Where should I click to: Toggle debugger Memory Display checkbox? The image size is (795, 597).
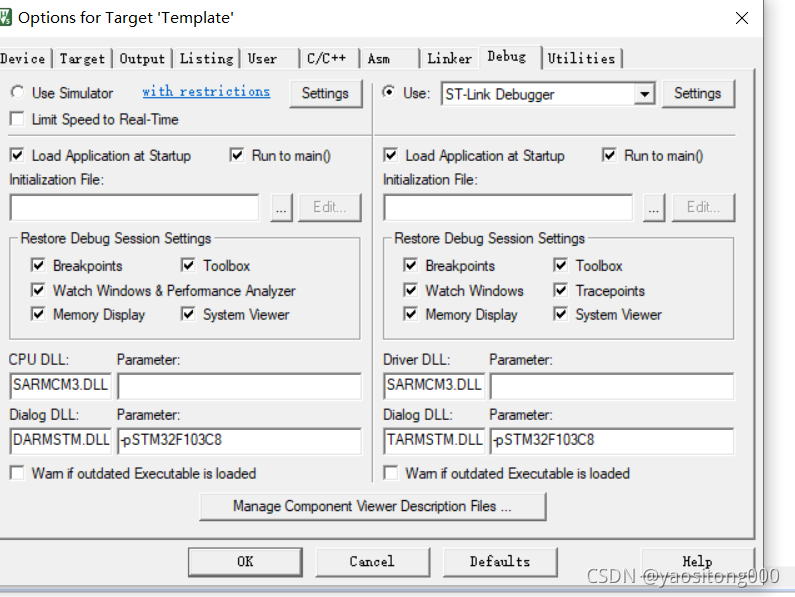(x=411, y=314)
